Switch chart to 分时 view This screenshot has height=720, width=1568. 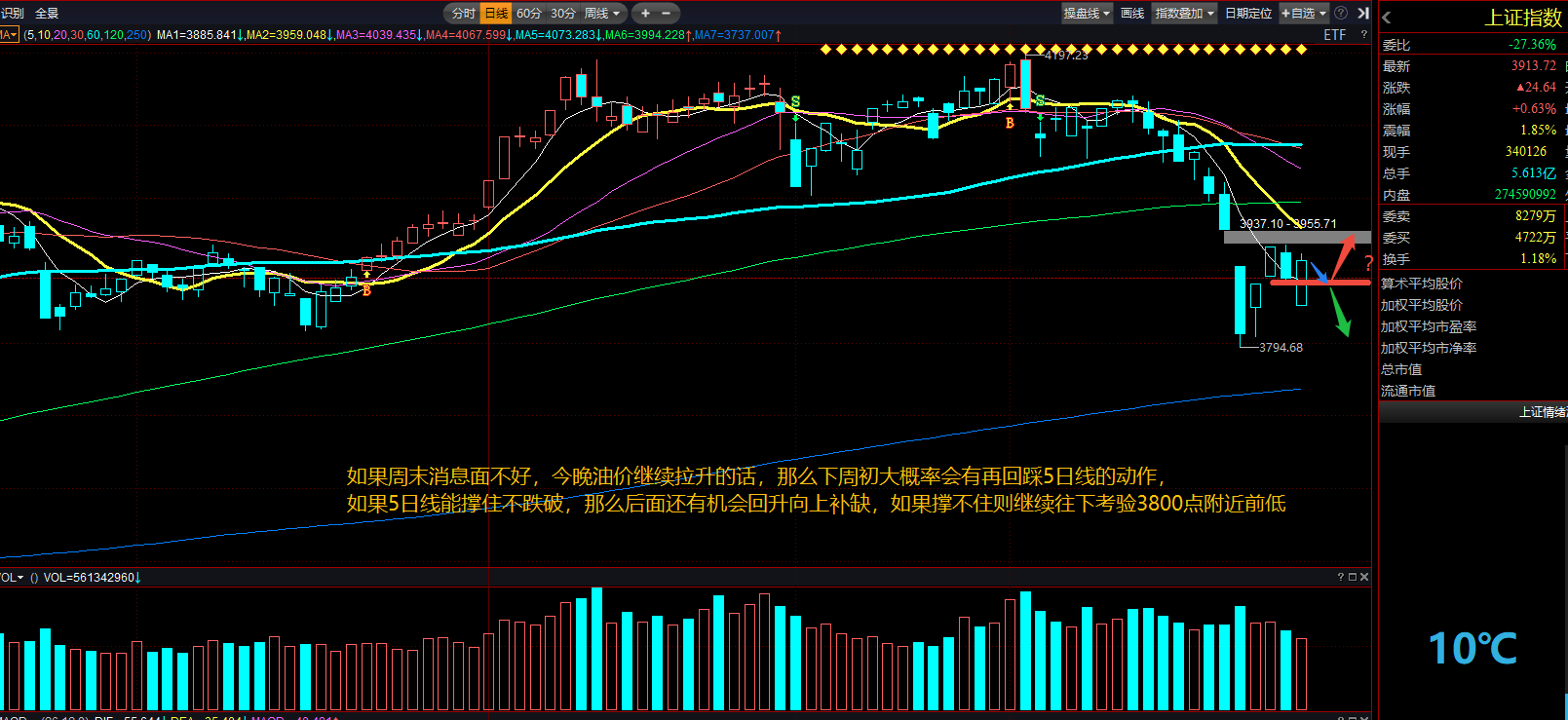point(464,14)
